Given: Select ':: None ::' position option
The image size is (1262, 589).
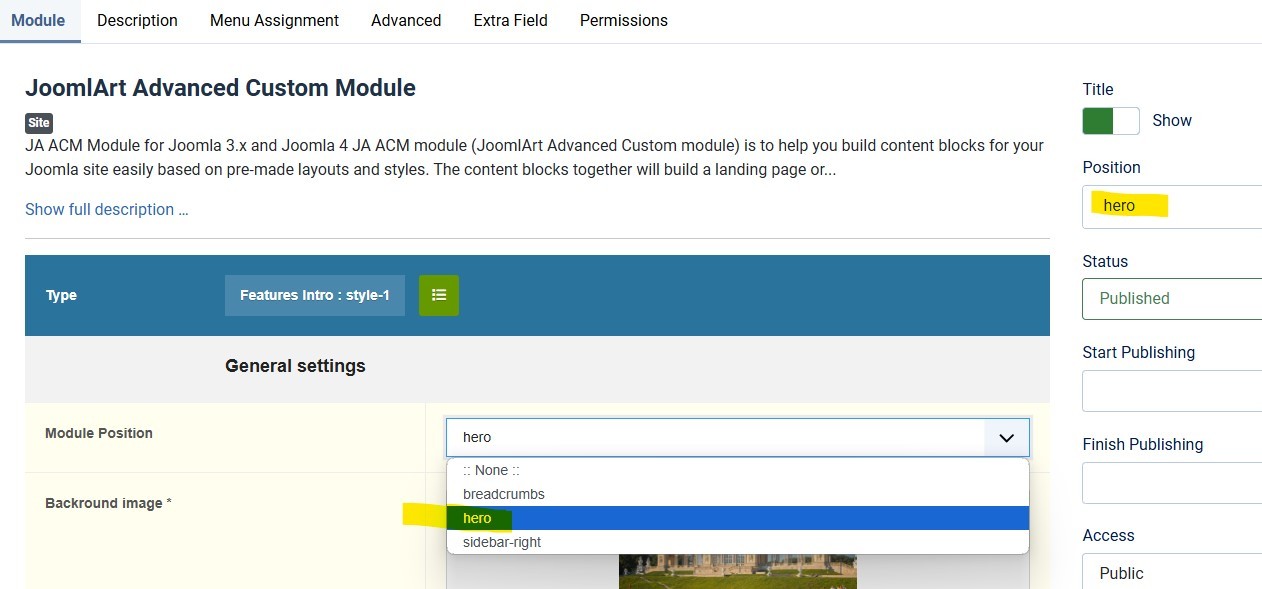Looking at the screenshot, I should coord(491,470).
